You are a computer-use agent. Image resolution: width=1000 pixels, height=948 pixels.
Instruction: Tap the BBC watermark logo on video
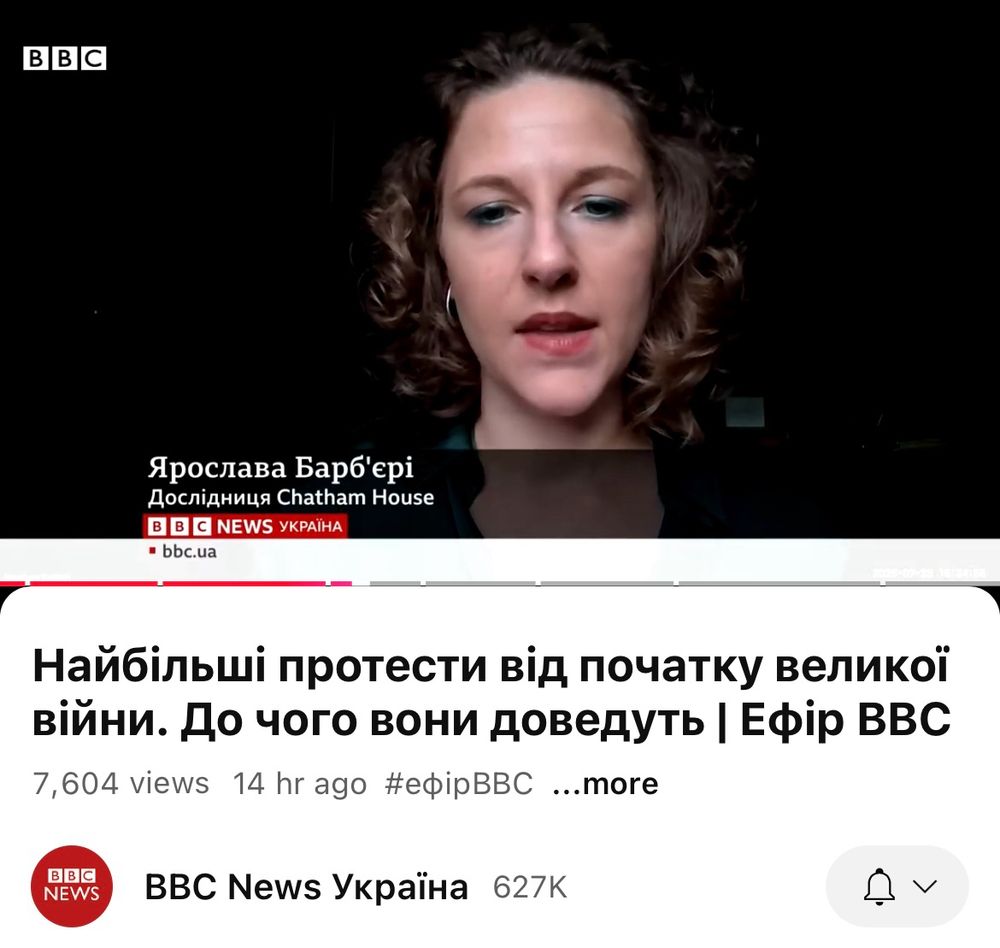coord(64,58)
